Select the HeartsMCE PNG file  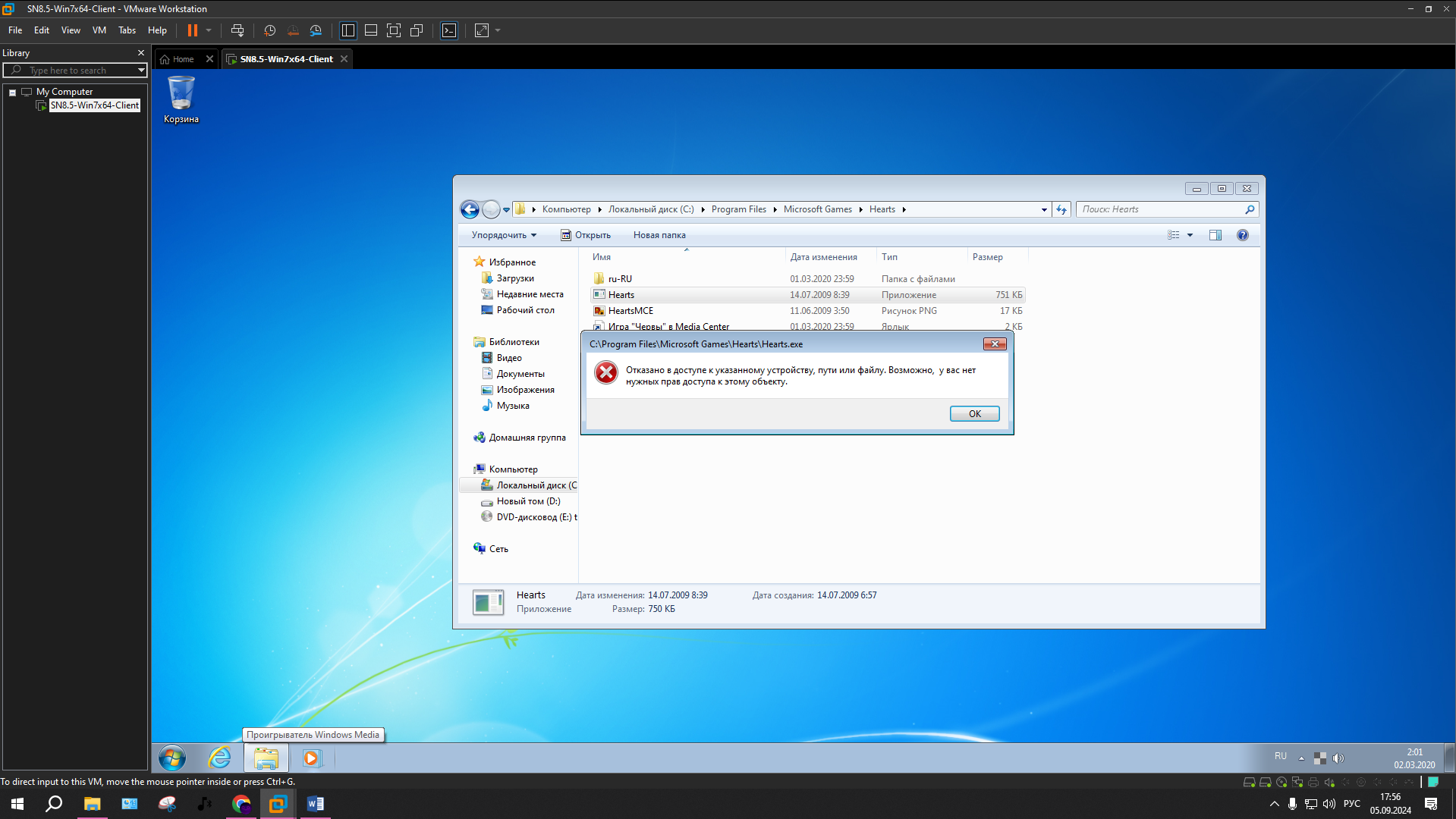(807, 311)
